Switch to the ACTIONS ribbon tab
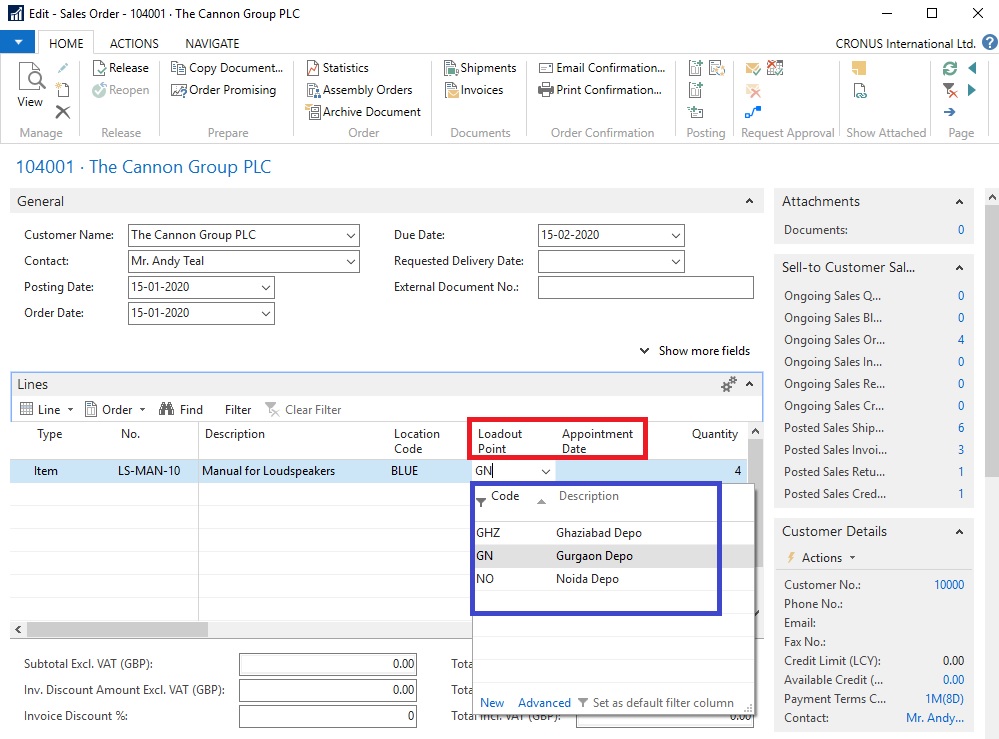This screenshot has width=999, height=739. click(134, 43)
